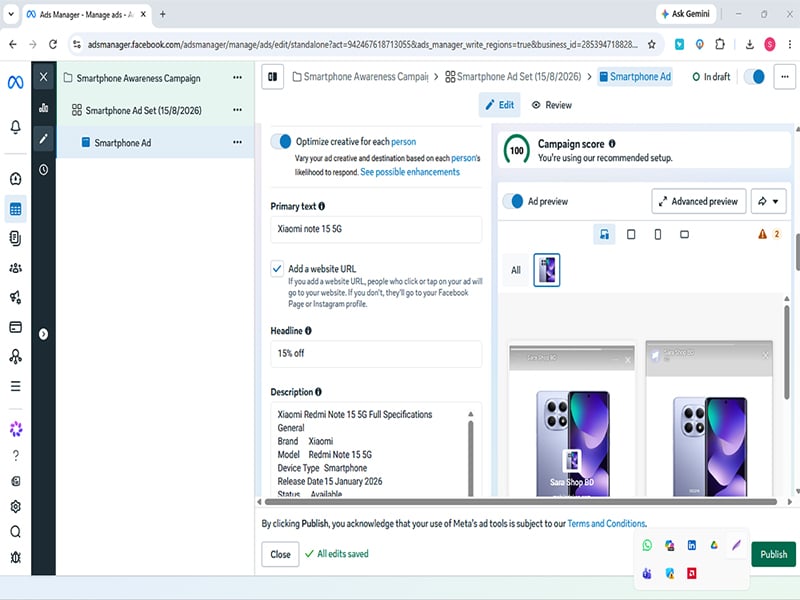Select the All placements preview tab
The height and width of the screenshot is (600, 800).
(516, 270)
